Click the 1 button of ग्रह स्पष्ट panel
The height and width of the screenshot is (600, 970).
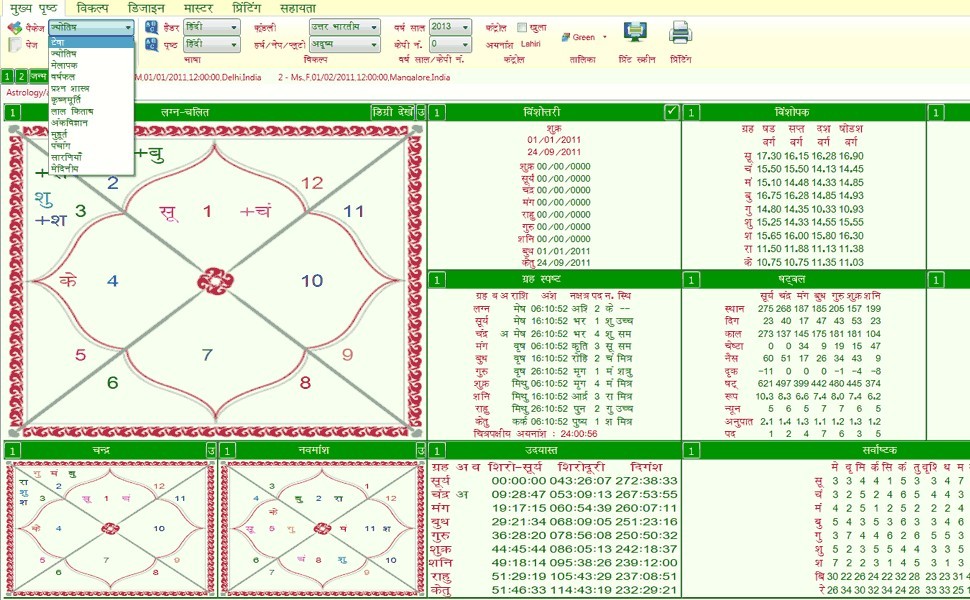point(437,280)
